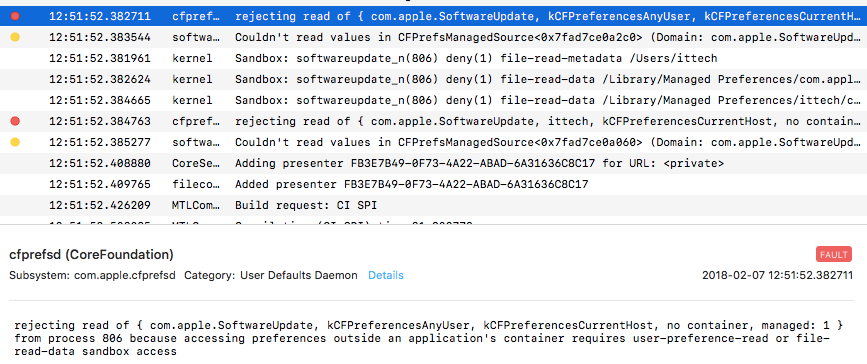Click the red FAULT badge
Viewport: 867px width, 364px height.
(x=833, y=254)
